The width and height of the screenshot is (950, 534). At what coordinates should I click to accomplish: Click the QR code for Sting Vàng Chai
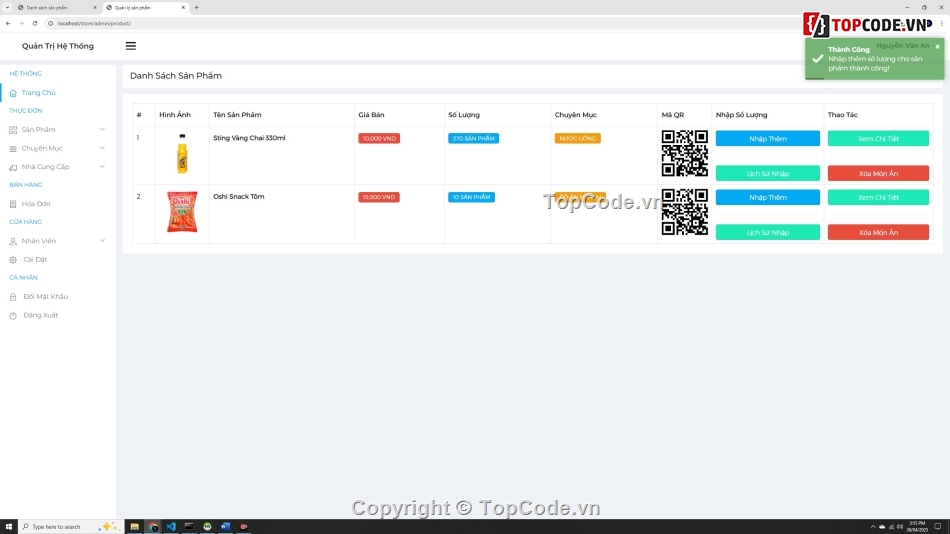pos(685,154)
